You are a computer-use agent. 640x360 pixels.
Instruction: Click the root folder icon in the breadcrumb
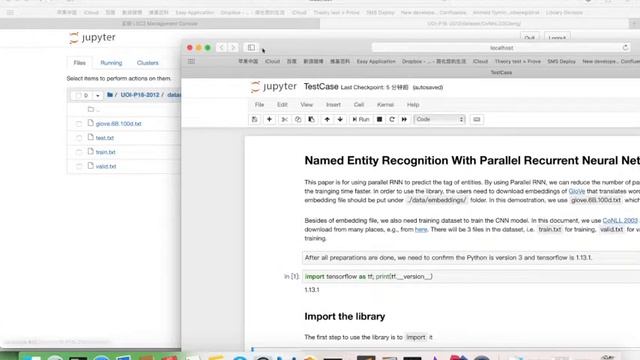[109, 95]
